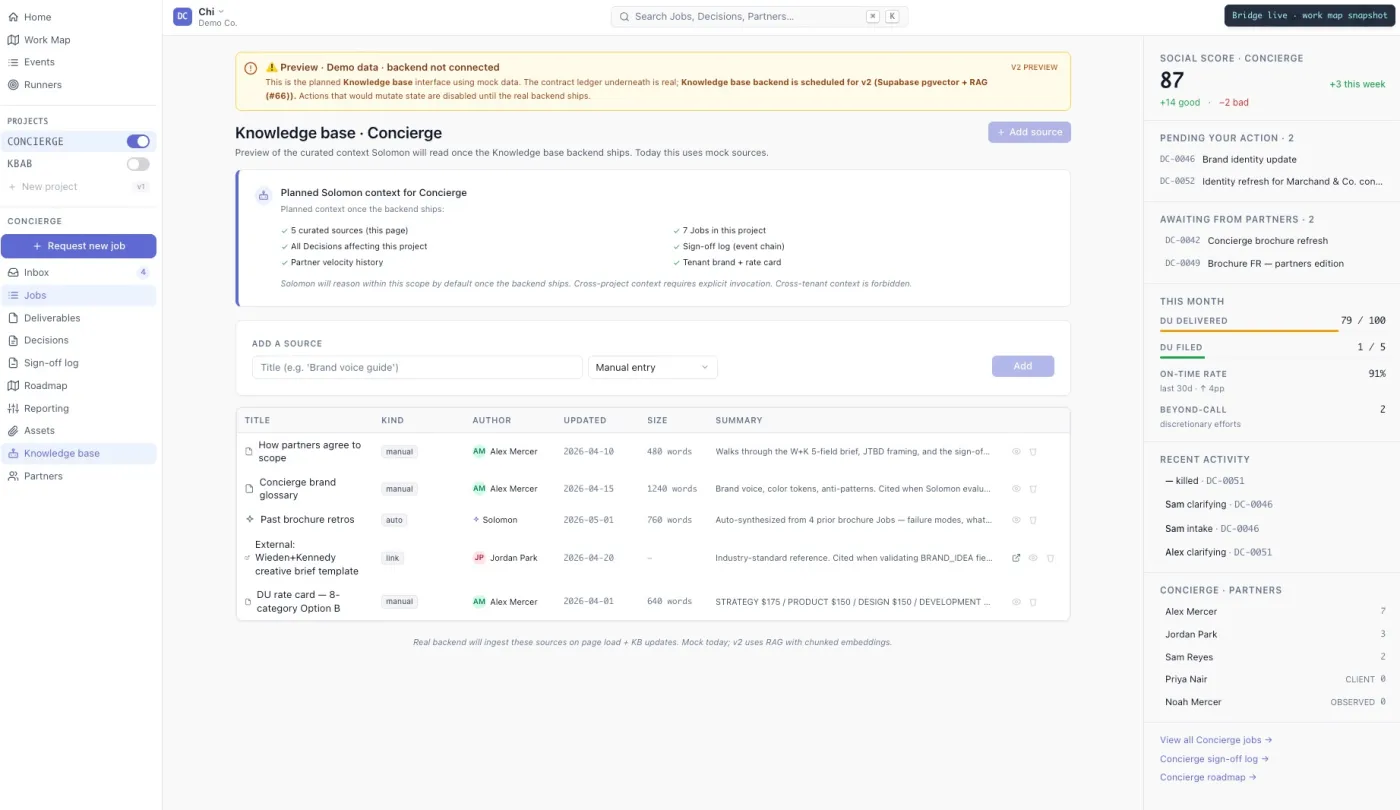Select partner Priya Nair in partners list

click(x=1273, y=679)
